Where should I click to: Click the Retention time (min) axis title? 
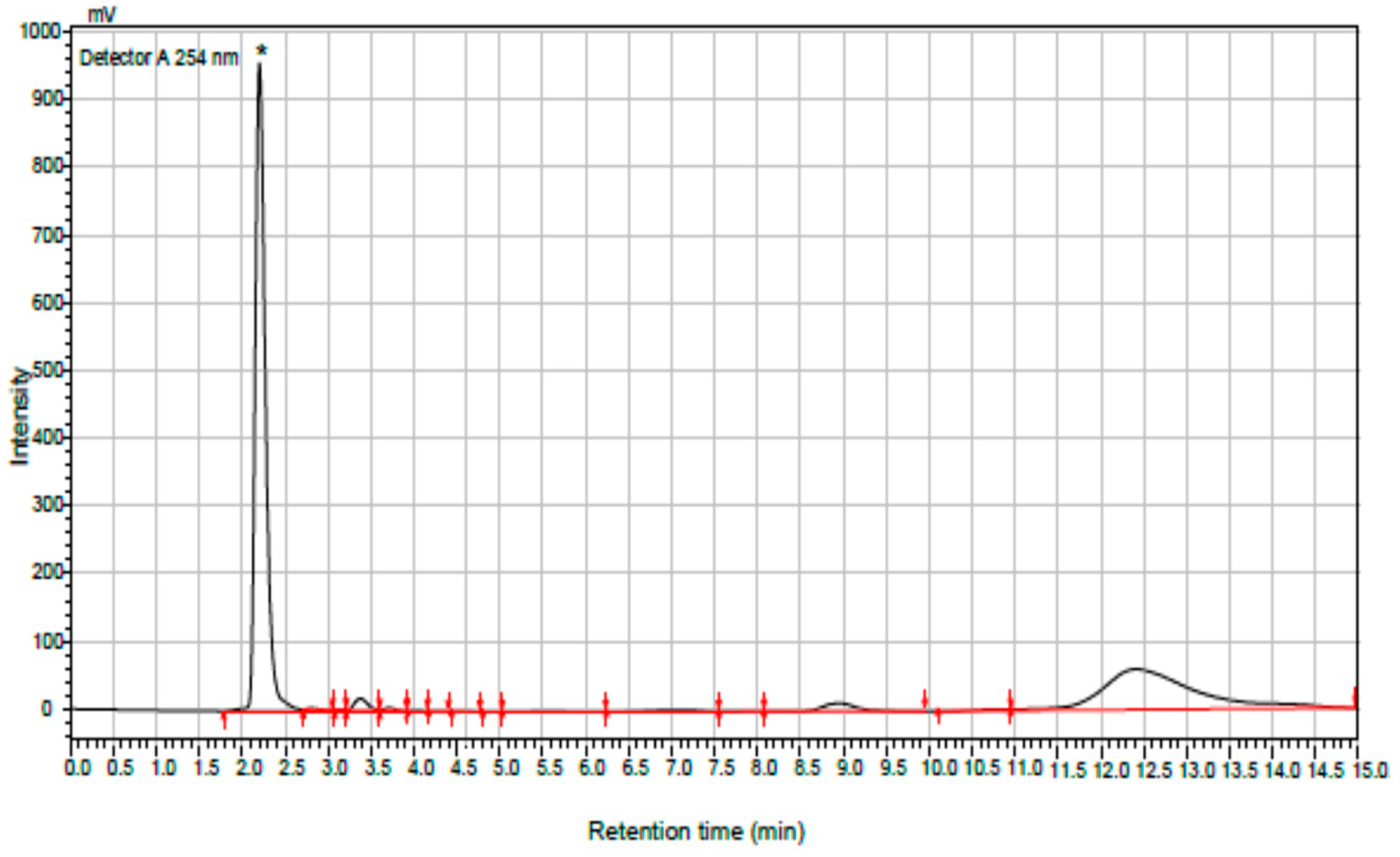click(x=697, y=832)
